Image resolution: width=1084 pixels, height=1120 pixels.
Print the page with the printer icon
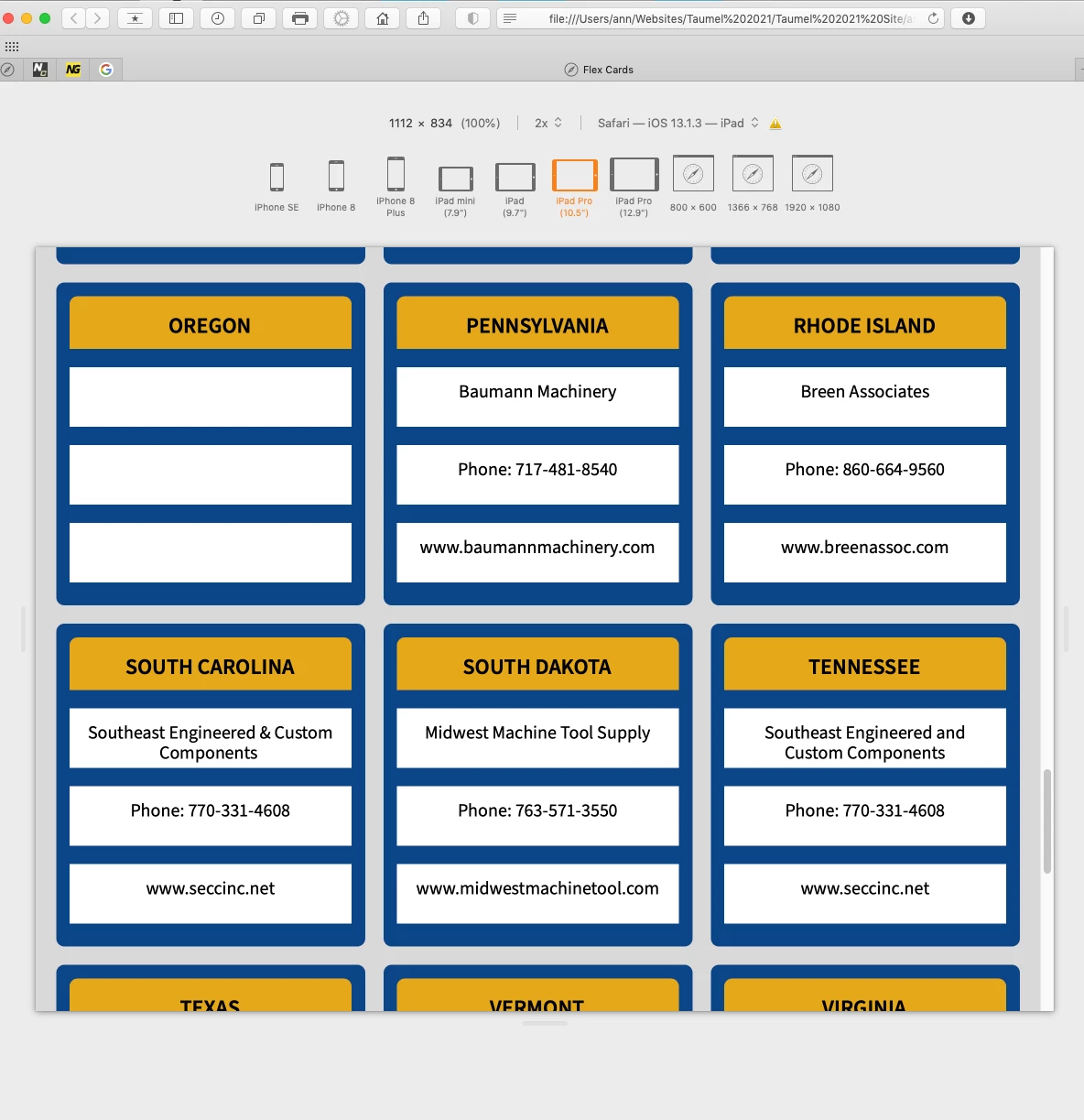(300, 18)
